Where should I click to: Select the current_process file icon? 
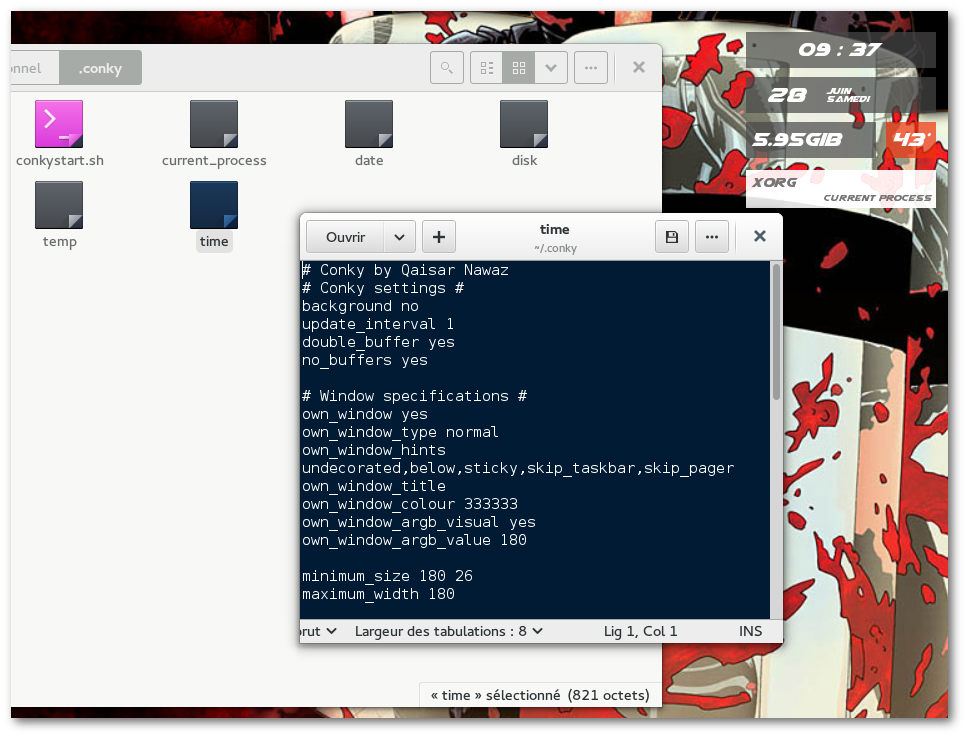coord(214,124)
